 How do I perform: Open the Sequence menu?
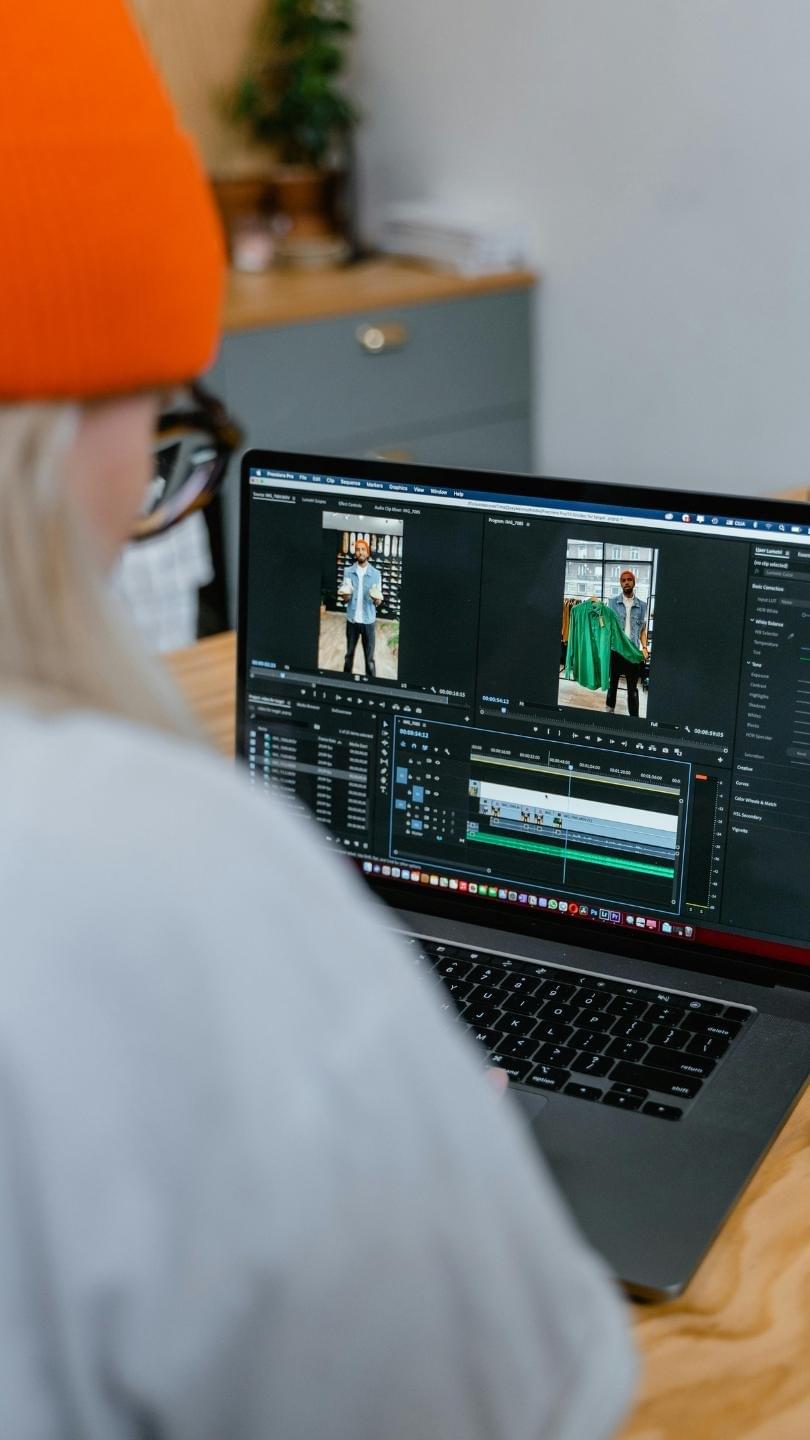349,482
